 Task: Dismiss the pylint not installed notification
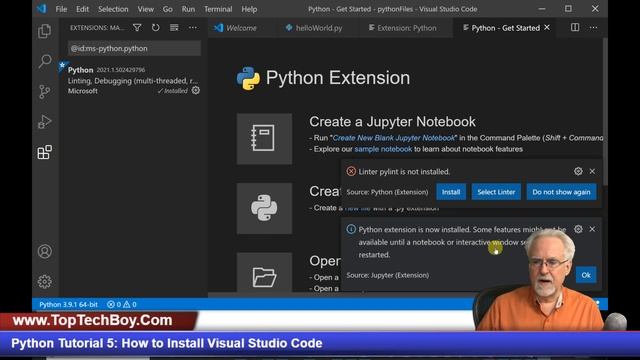[x=592, y=171]
